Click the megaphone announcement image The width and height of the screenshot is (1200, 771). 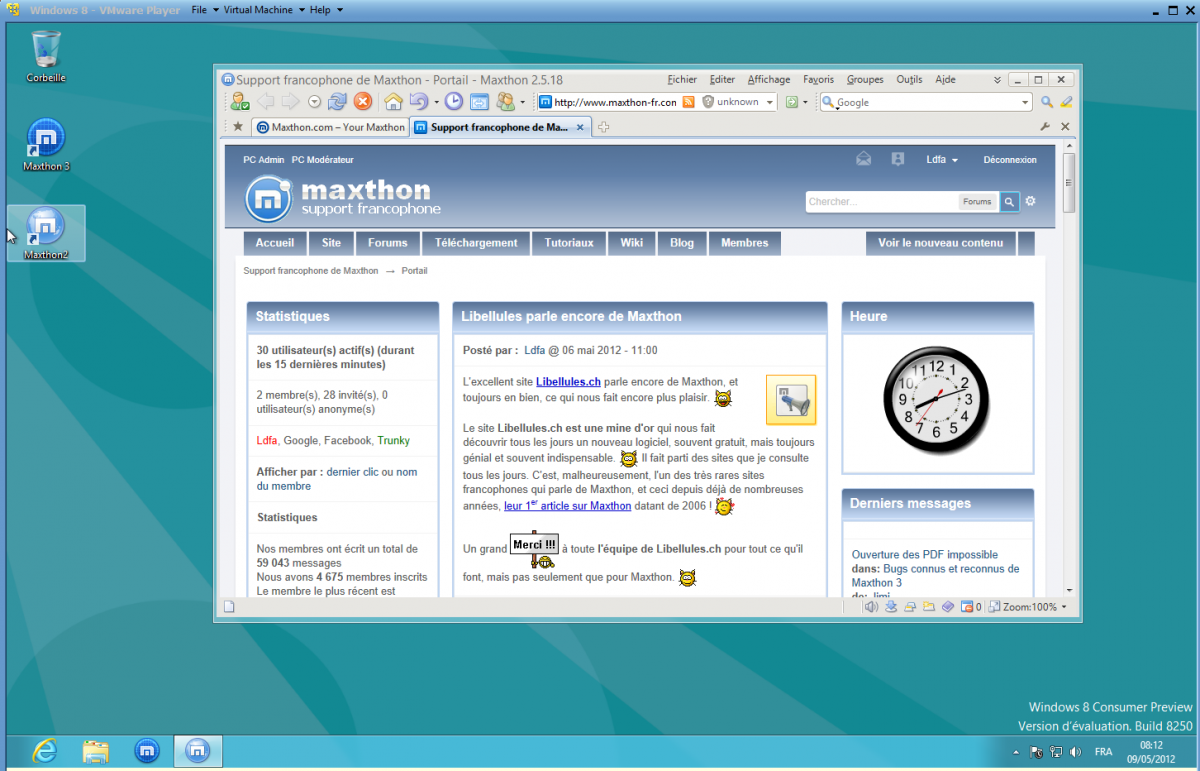[791, 400]
